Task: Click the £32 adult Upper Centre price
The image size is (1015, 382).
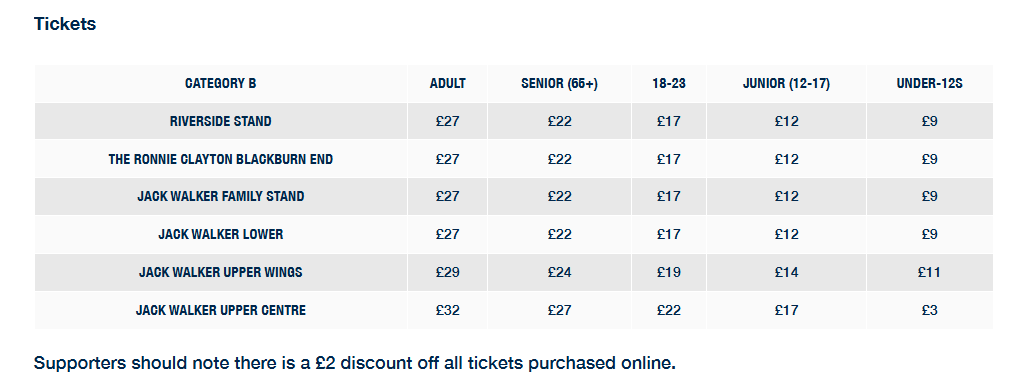Action: click(x=447, y=310)
